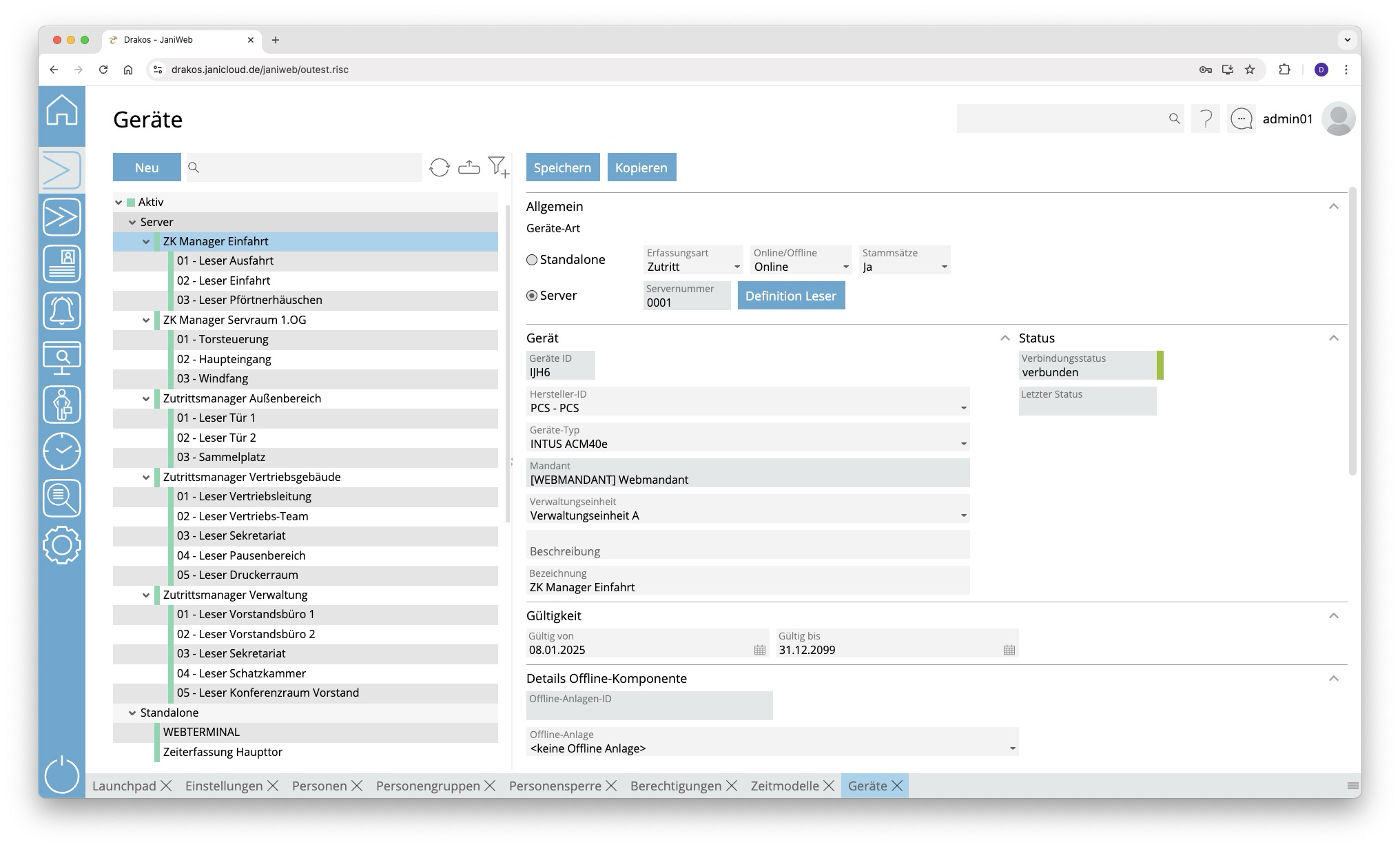Click the clock icon in the sidebar

[62, 451]
